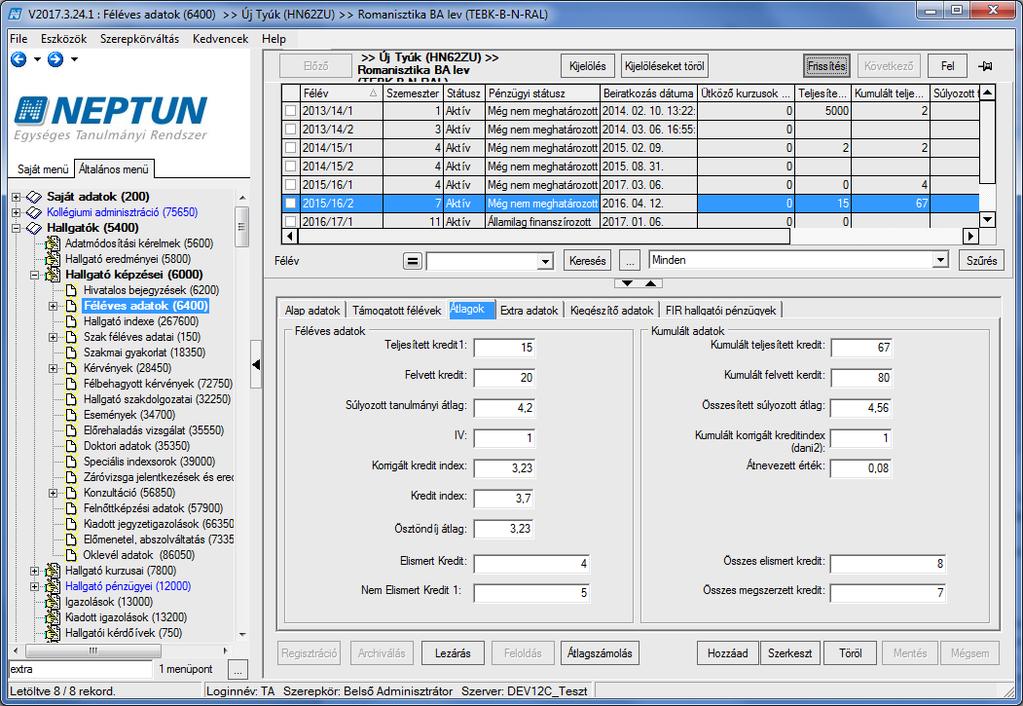This screenshot has width=1023, height=706.
Task: Click the Hallgatói kérdőívek icon
Action: click(x=52, y=633)
